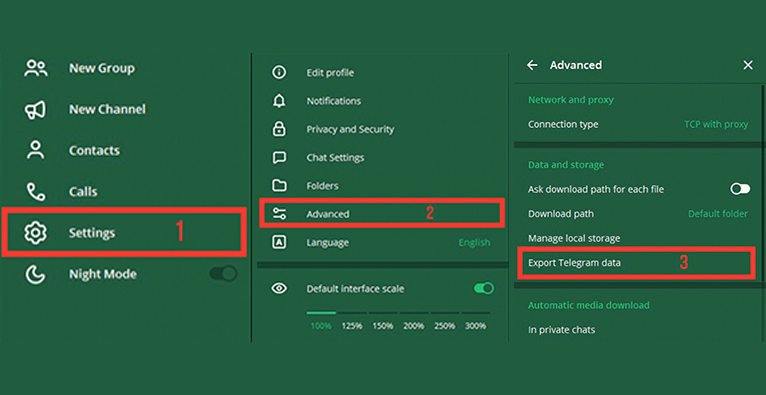Disable Default interface scale toggle
This screenshot has width=766, height=395.
(484, 289)
